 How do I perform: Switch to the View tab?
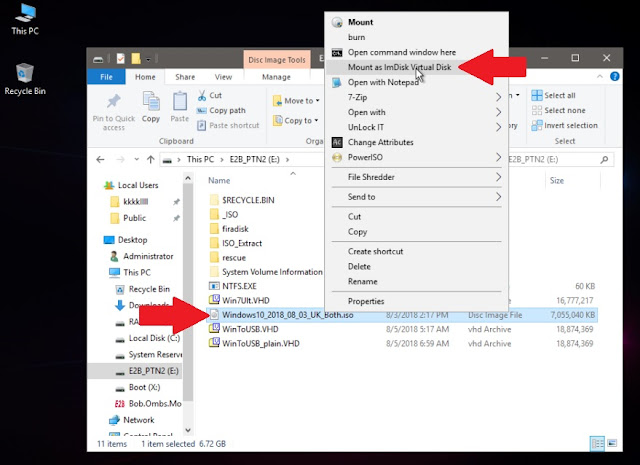223,77
